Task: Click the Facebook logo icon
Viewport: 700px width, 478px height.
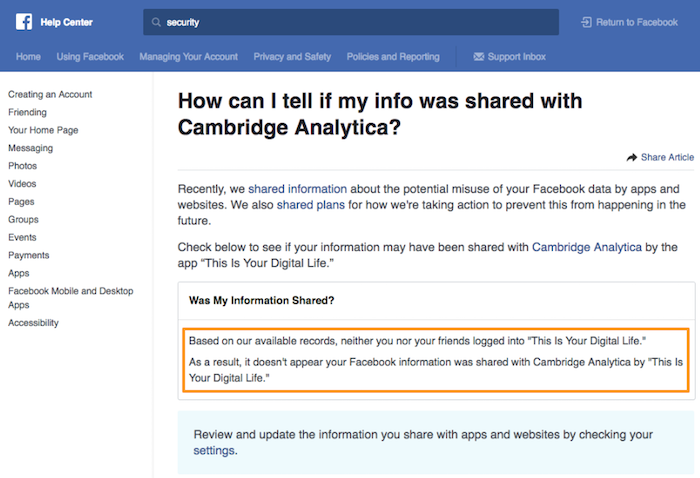Action: click(x=24, y=22)
